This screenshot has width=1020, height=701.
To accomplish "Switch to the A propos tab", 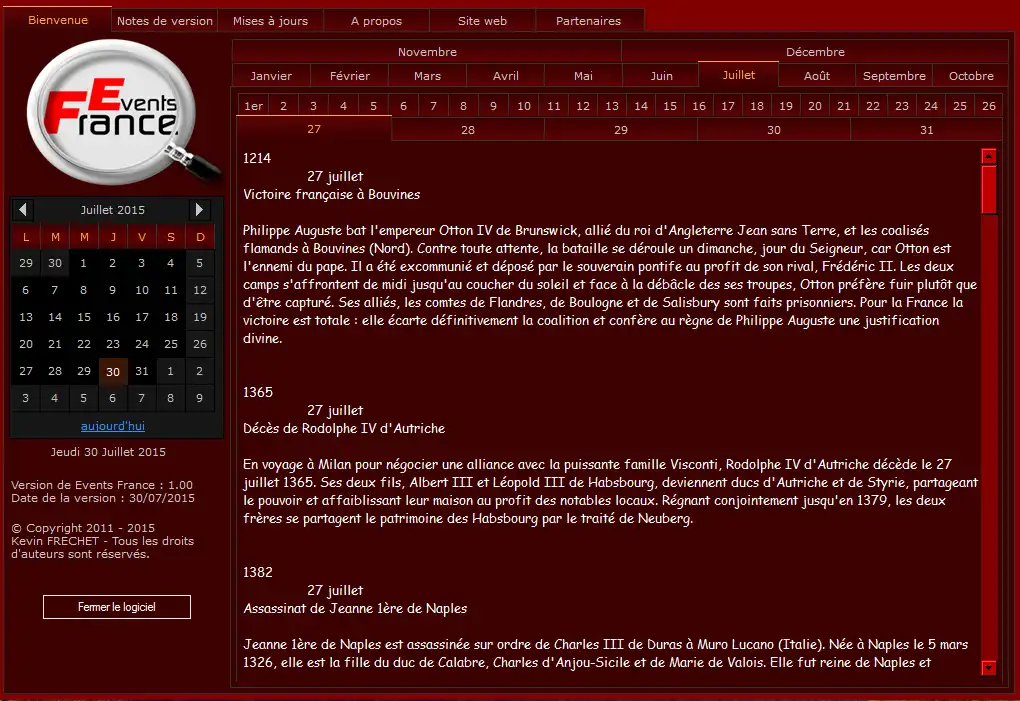I will click(x=377, y=21).
